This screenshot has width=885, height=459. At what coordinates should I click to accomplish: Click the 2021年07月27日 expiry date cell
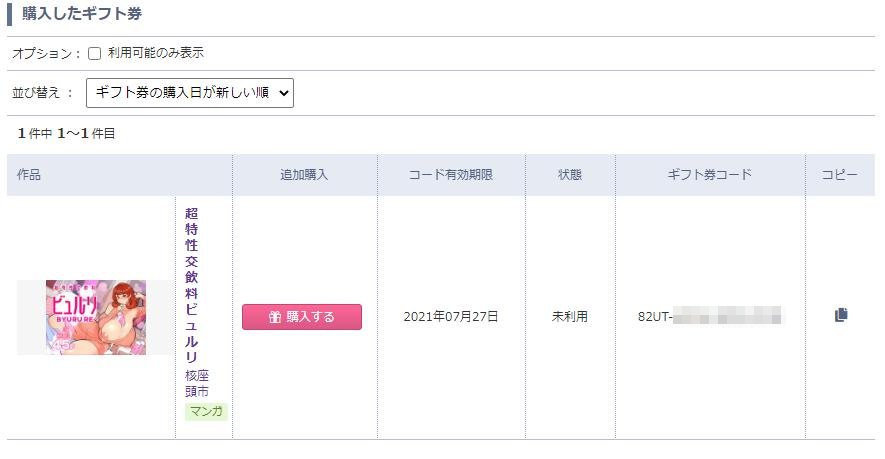click(x=451, y=317)
